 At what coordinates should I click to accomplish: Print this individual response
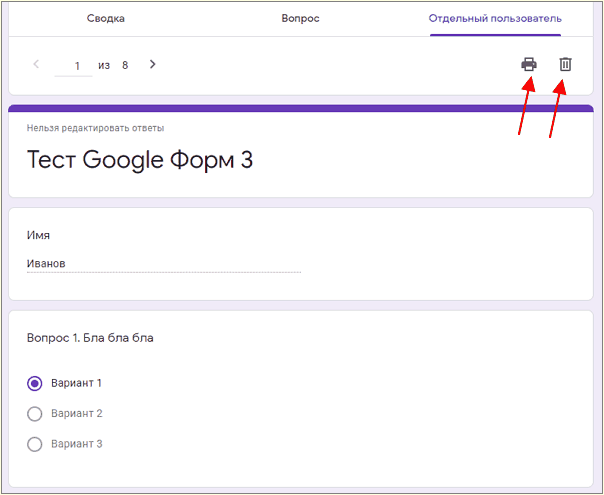click(528, 64)
